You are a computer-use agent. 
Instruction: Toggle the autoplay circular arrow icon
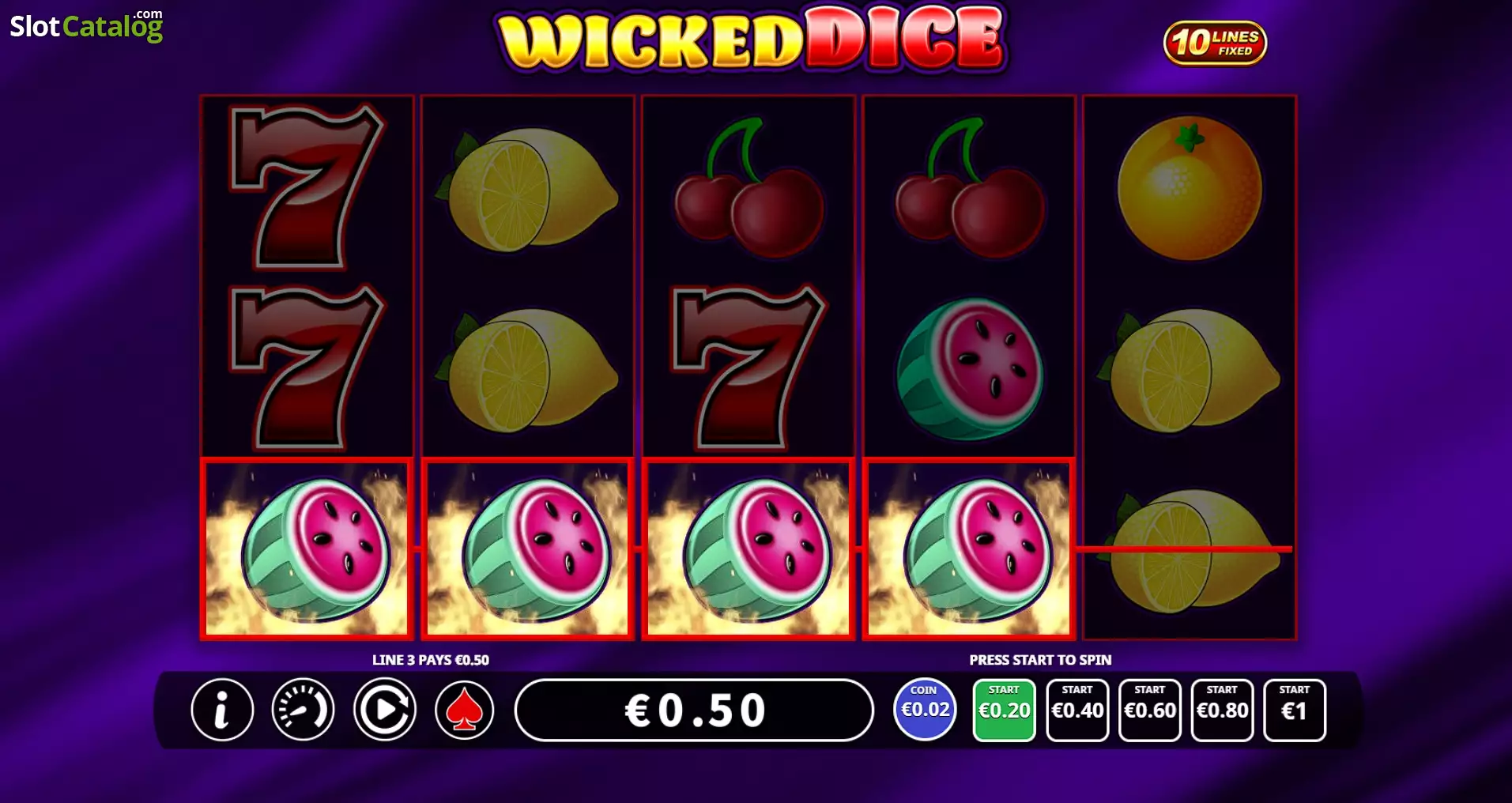coord(384,710)
